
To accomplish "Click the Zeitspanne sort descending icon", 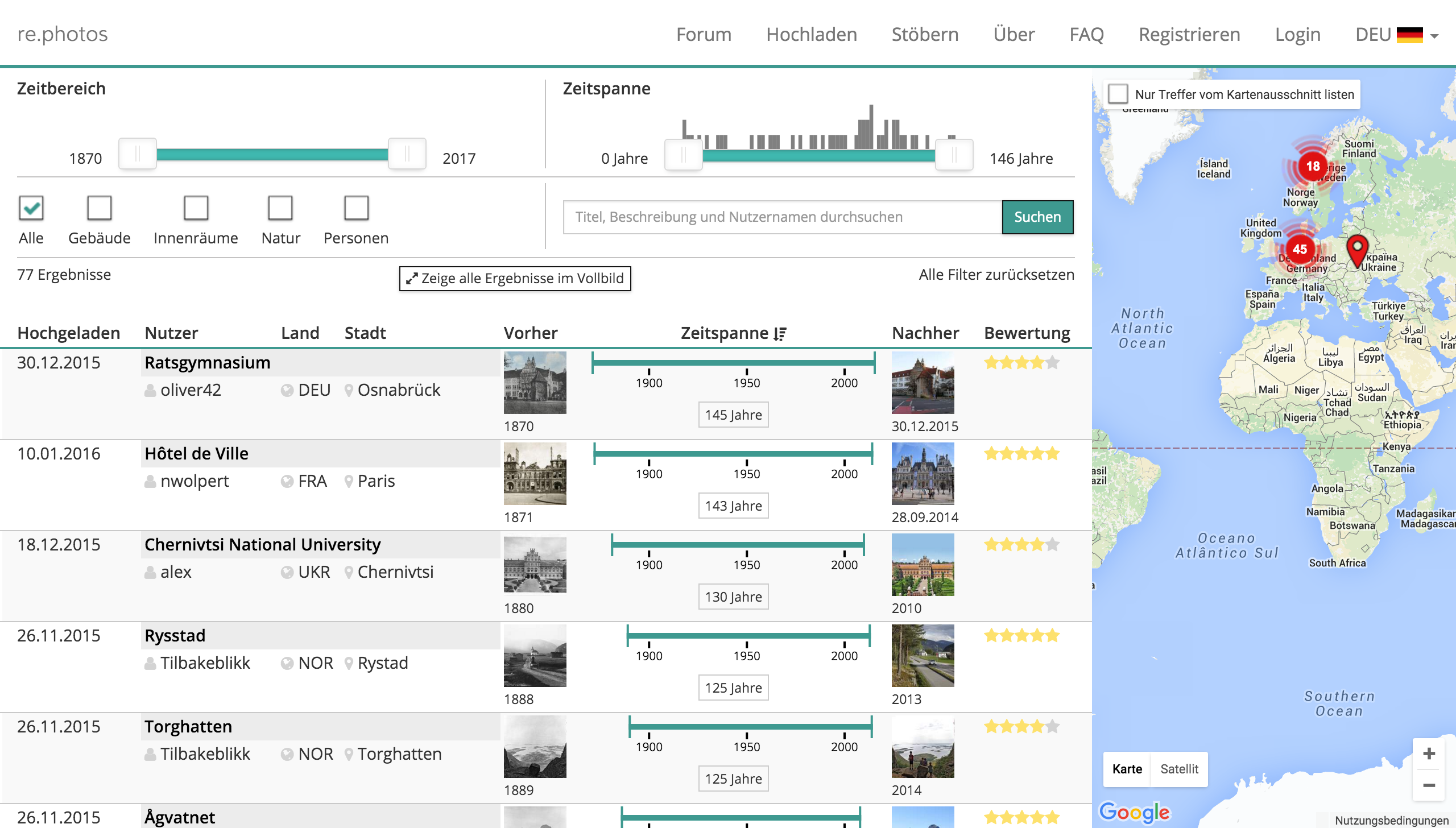I will (x=780, y=334).
